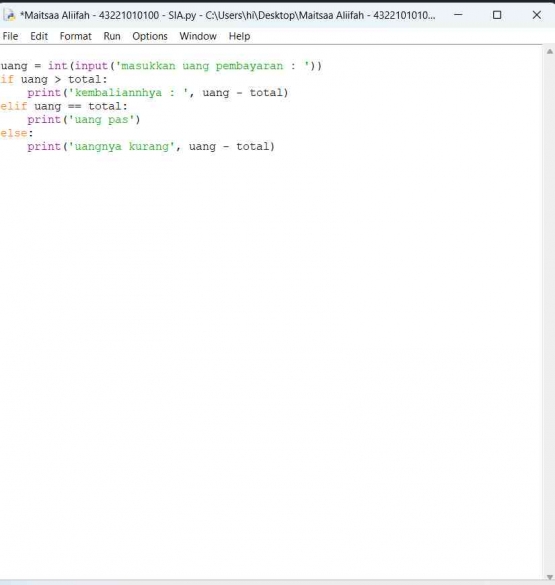Click the Python IDLE file icon in title bar

9,15
